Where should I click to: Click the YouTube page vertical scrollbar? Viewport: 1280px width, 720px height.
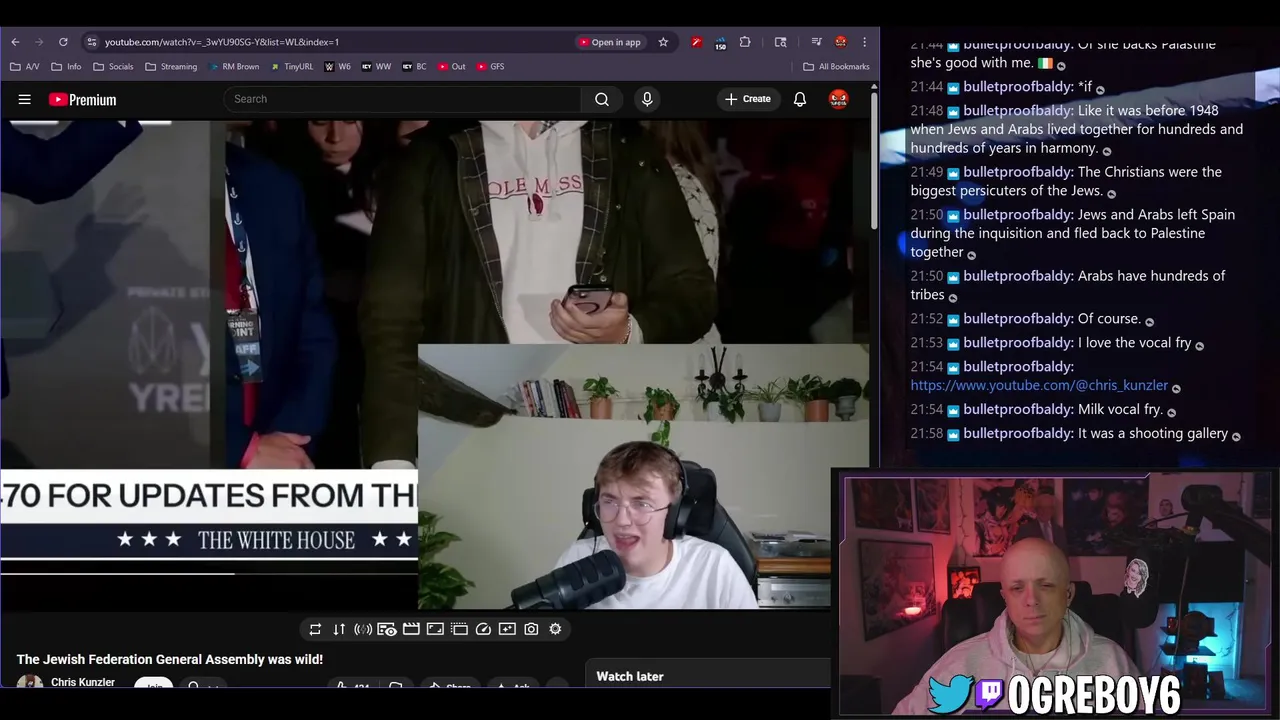point(874,158)
